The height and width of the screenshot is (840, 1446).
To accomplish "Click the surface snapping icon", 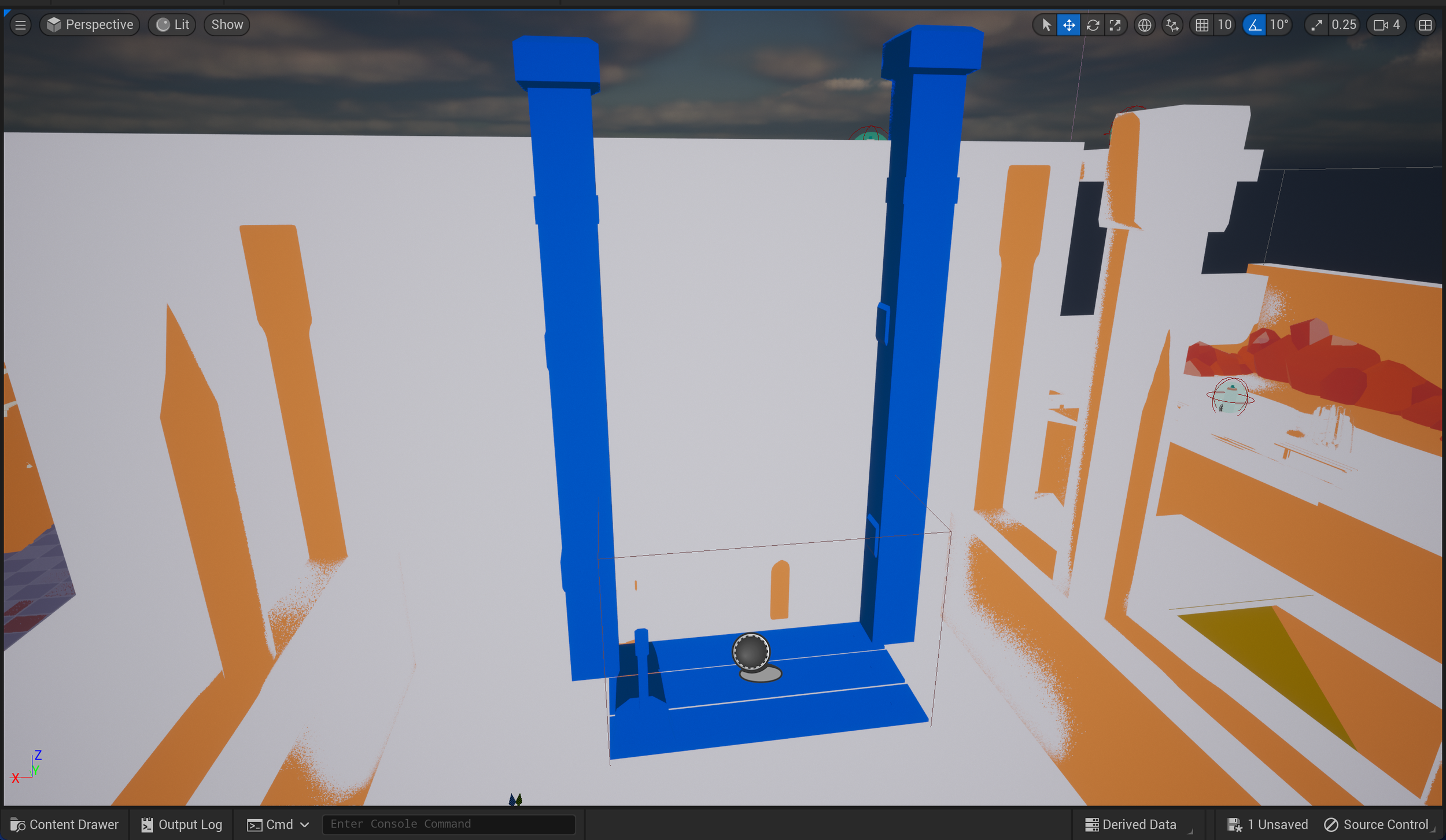I will [x=1172, y=25].
